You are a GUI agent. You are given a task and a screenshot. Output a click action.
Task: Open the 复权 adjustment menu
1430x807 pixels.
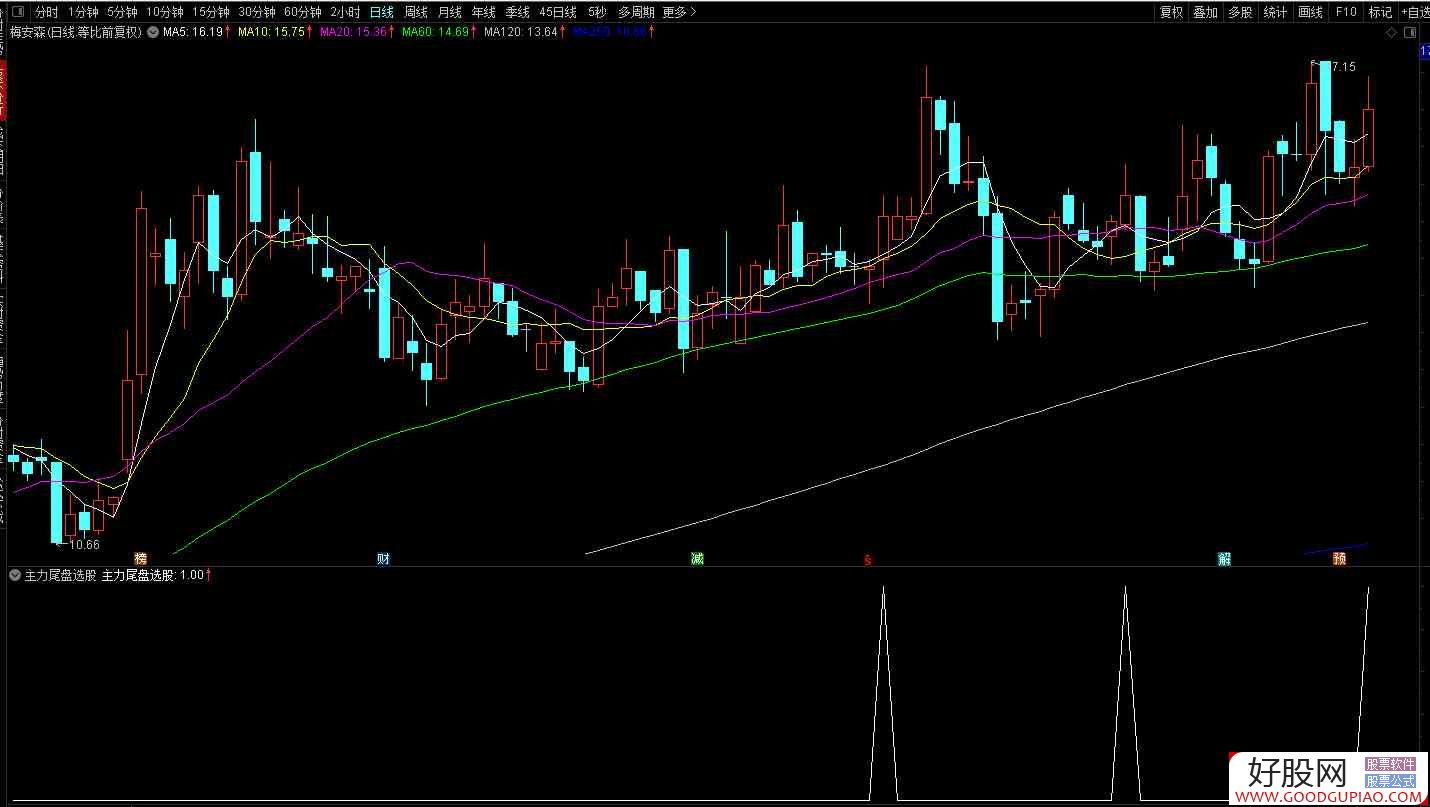coord(1171,12)
